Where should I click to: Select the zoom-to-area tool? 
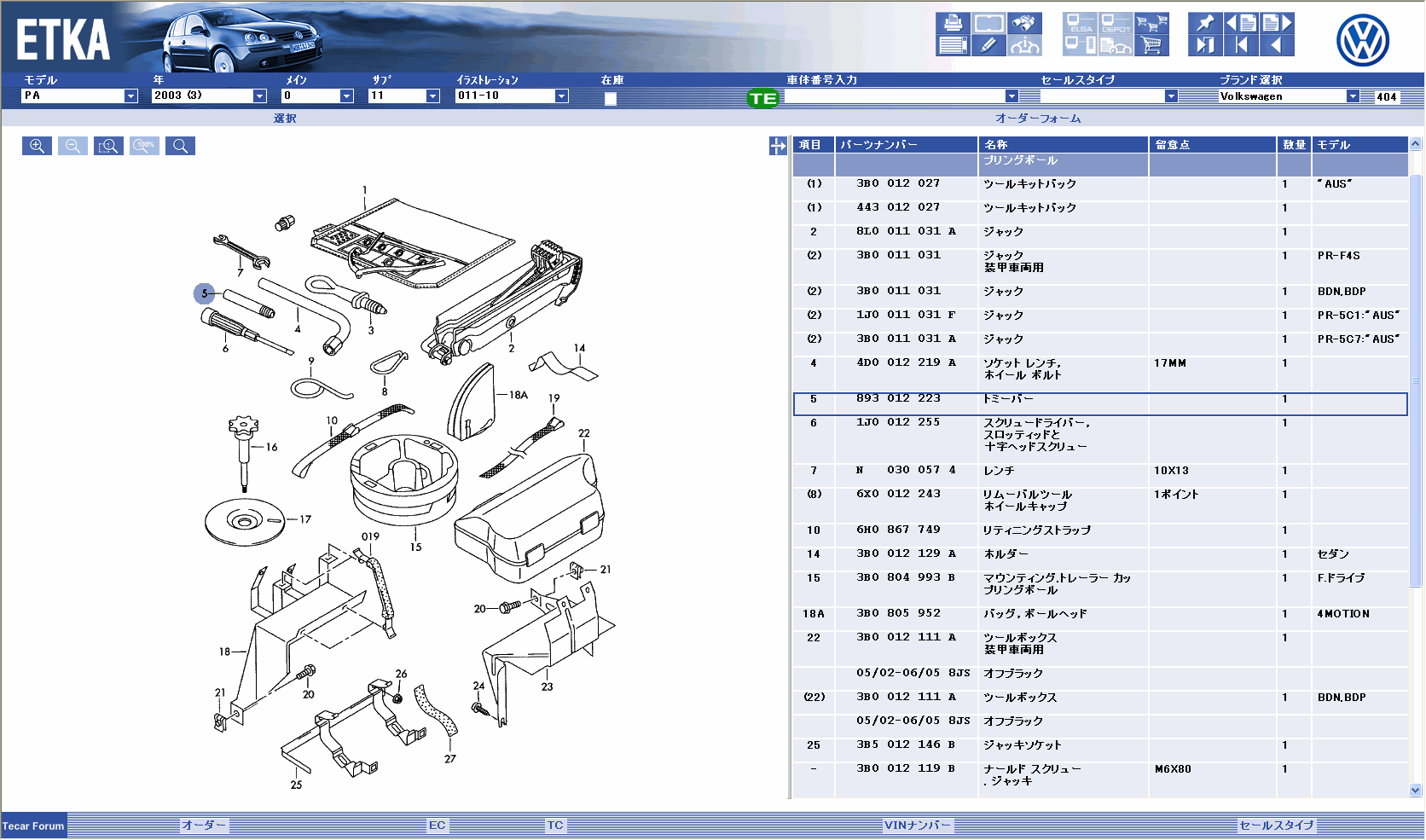coord(108,146)
